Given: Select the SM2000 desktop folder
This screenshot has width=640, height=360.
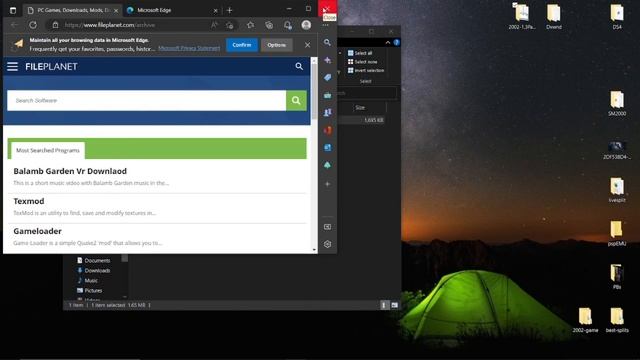Looking at the screenshot, I should [617, 103].
